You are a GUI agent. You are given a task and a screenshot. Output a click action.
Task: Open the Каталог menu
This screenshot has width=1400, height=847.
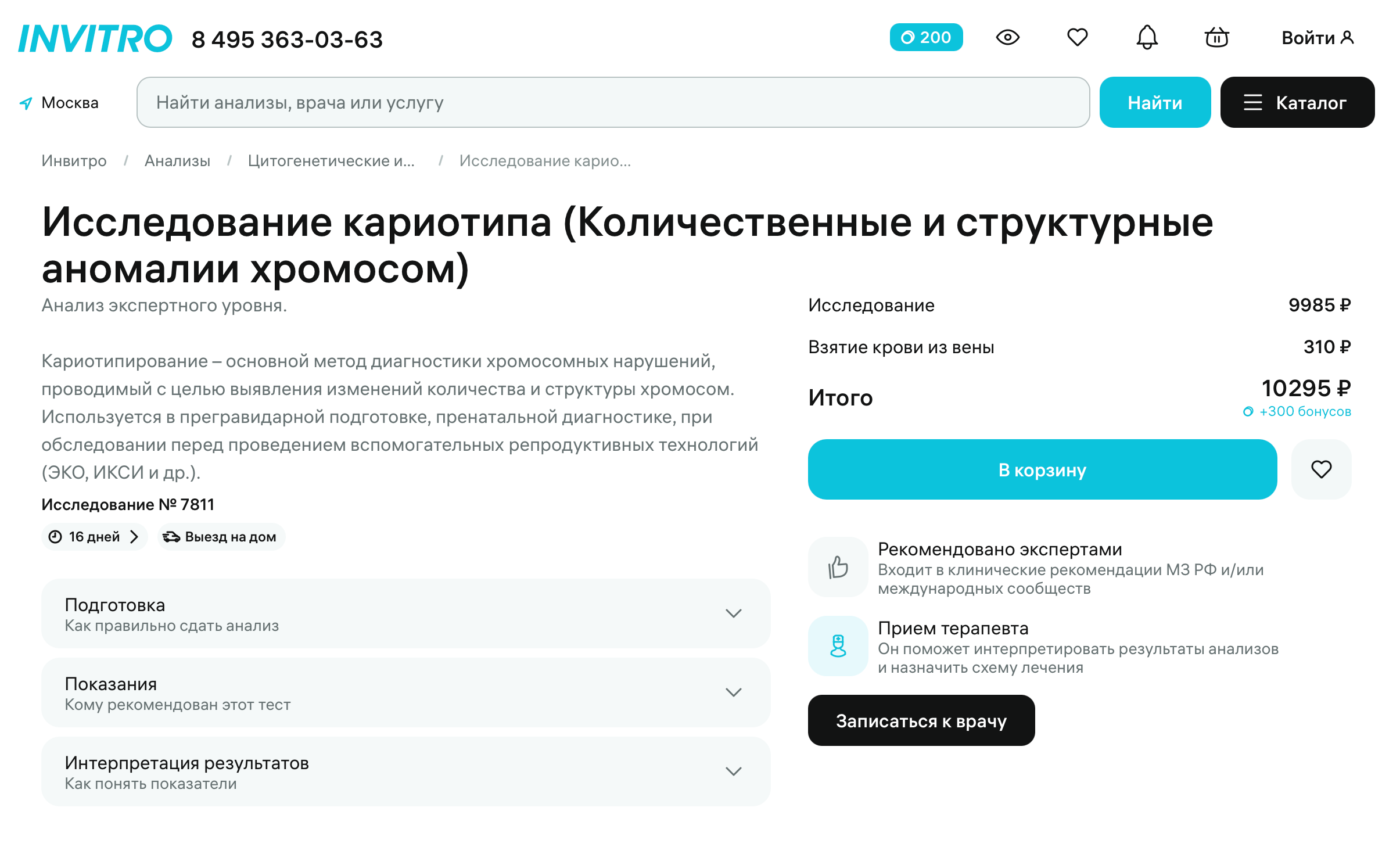[x=1297, y=102]
